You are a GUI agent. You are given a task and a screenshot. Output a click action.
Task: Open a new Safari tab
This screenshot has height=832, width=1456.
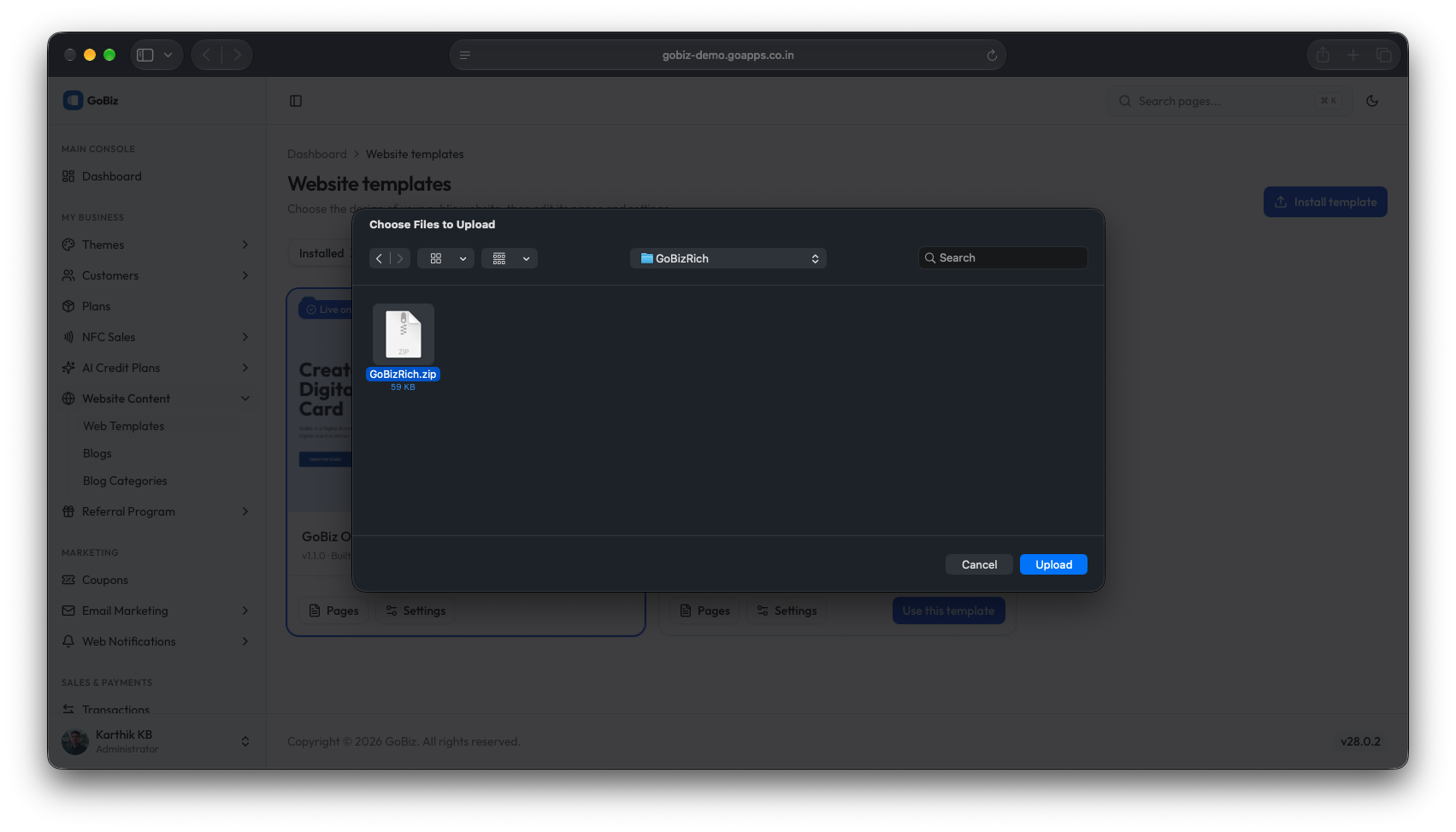(x=1353, y=55)
